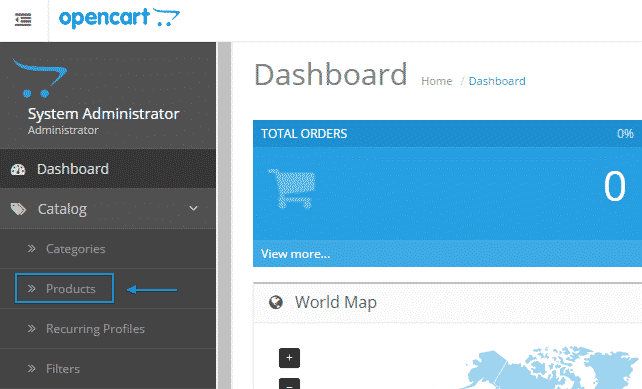Click the Home breadcrumb link
Viewport: 642px width, 389px height.
(x=436, y=81)
